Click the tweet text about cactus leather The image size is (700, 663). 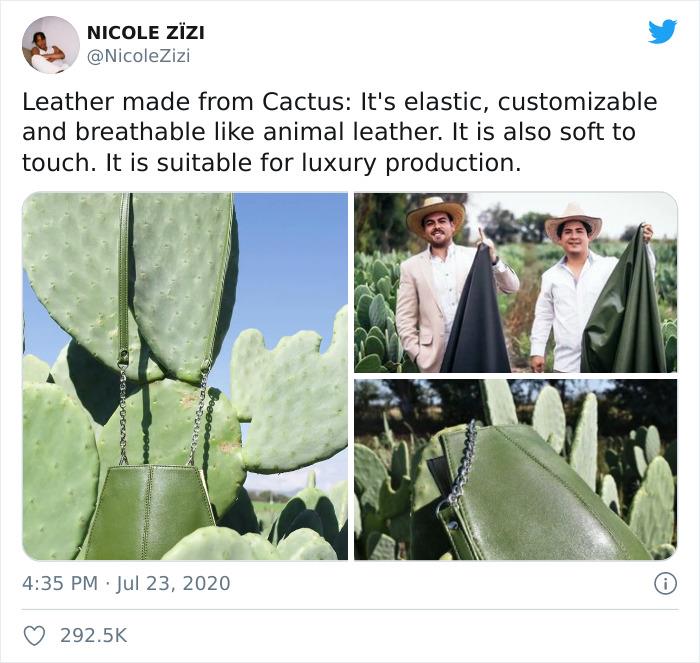(339, 132)
